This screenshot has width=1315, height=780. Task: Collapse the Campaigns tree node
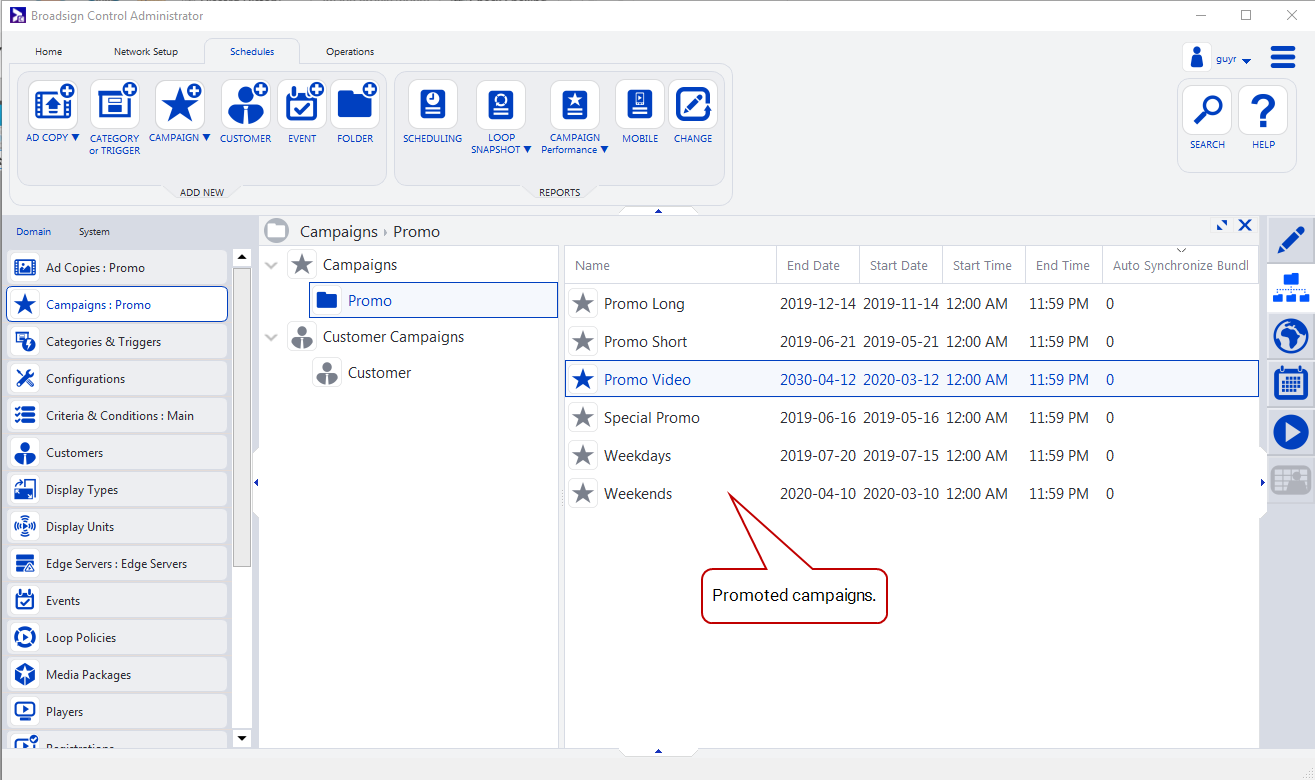pyautogui.click(x=271, y=266)
